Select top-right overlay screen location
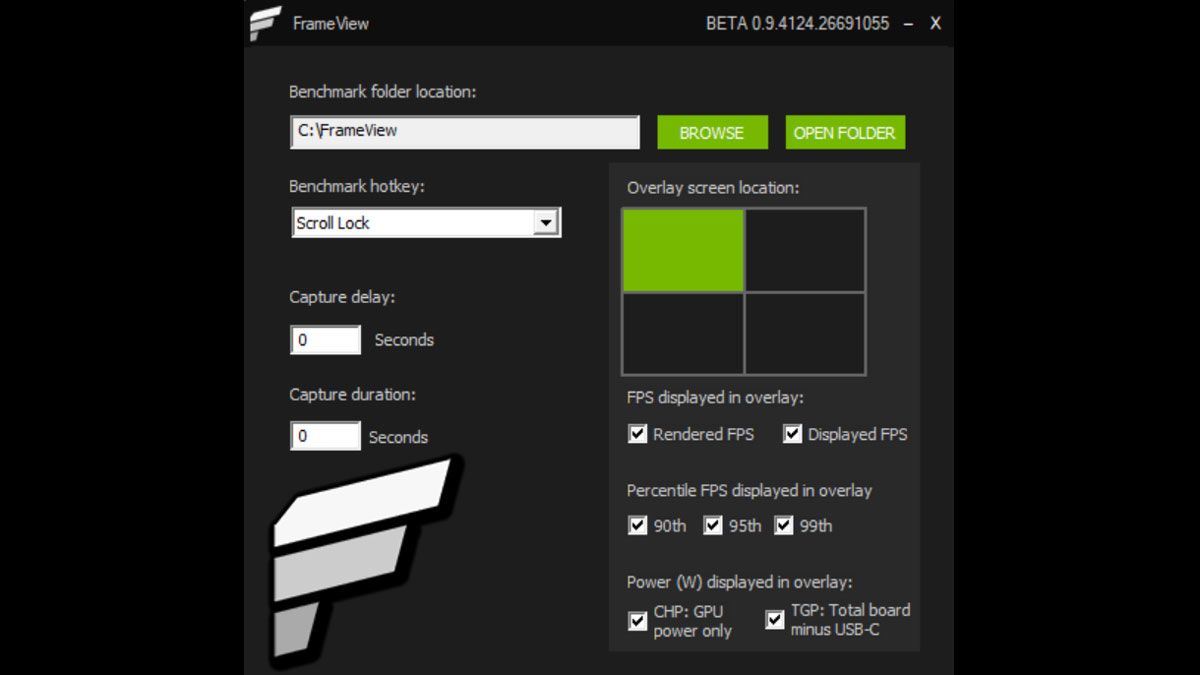Viewport: 1200px width, 675px height. coord(805,250)
